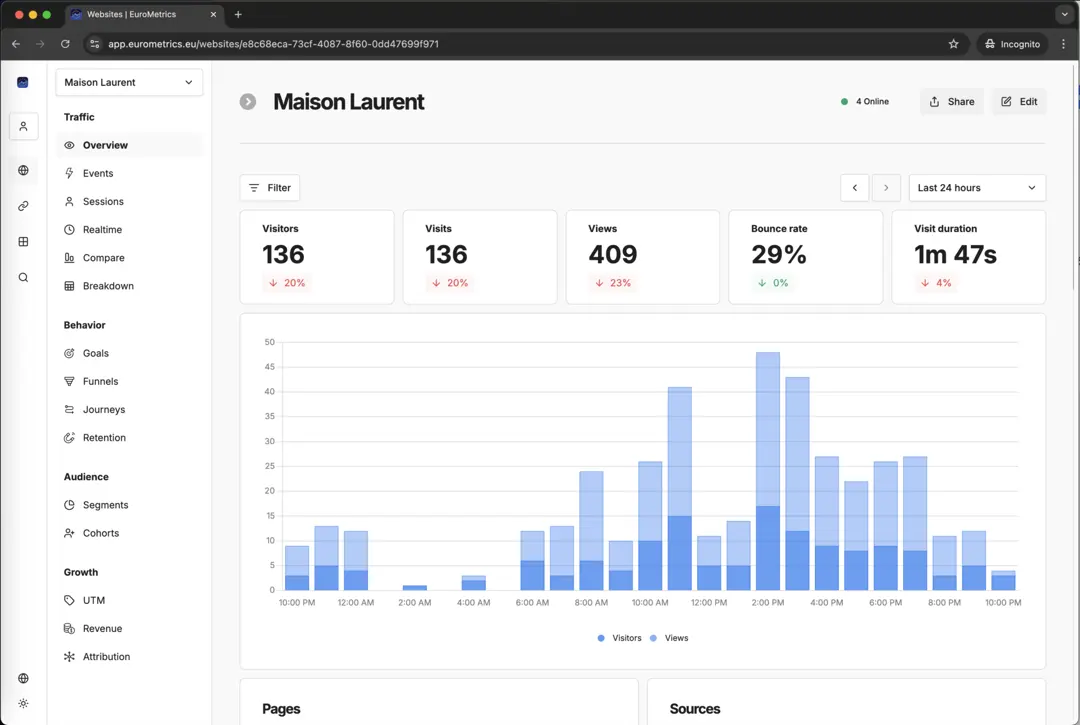The width and height of the screenshot is (1080, 725).
Task: Open language globe icon at rail bottom
Action: click(23, 678)
